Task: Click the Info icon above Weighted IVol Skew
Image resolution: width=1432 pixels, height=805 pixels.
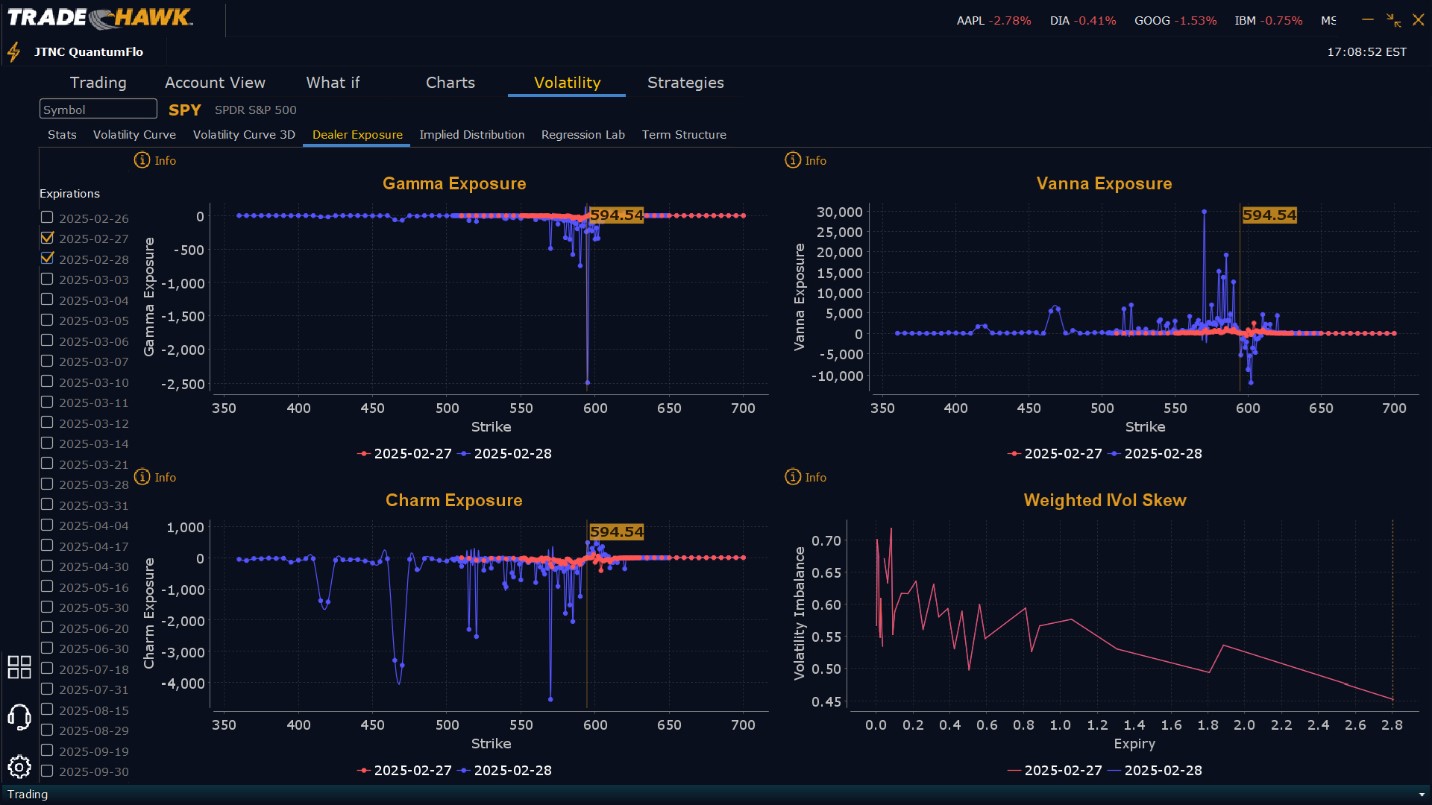Action: click(793, 477)
